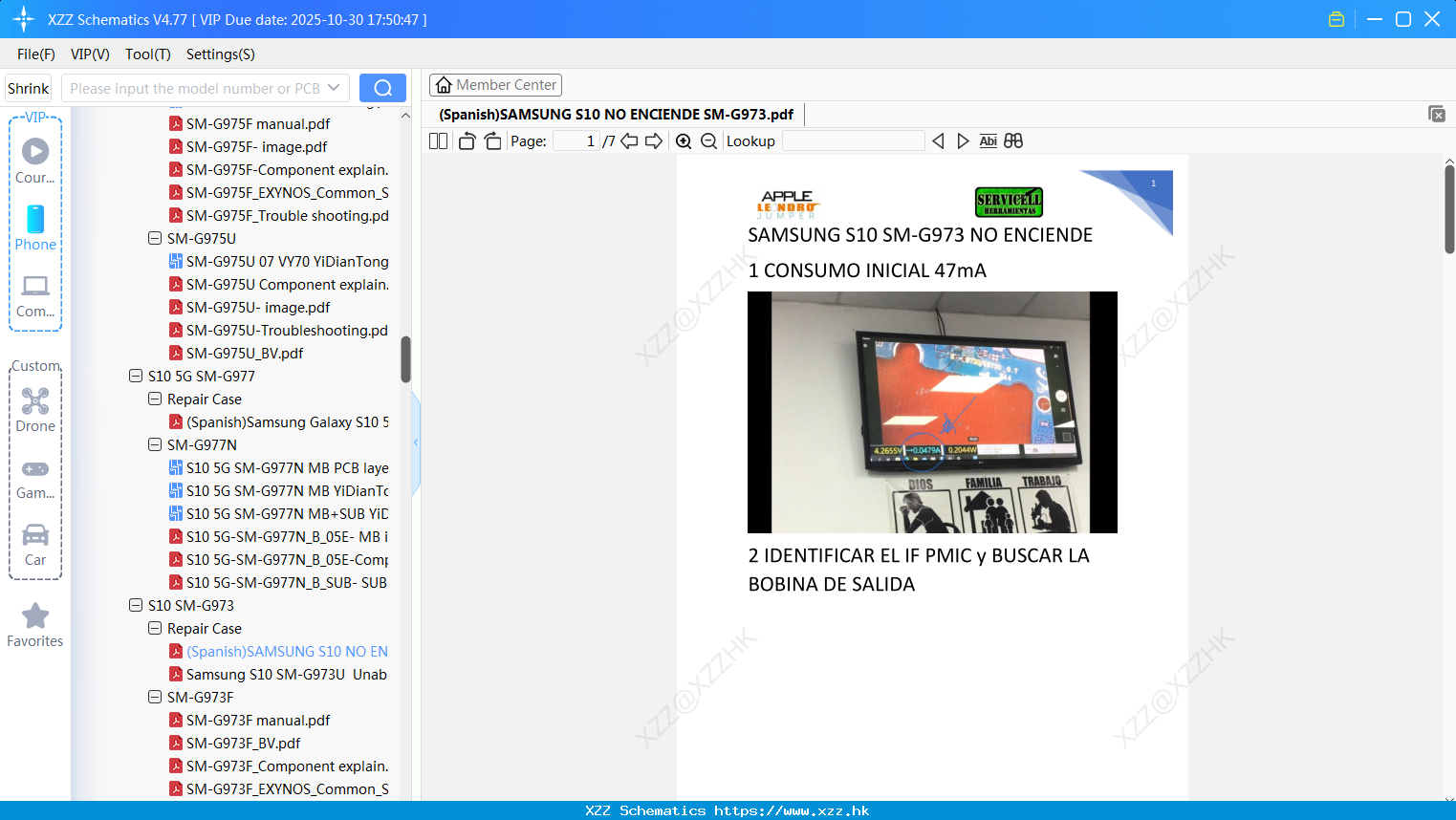This screenshot has width=1456, height=820.
Task: Find next lookup match
Action: [x=963, y=140]
